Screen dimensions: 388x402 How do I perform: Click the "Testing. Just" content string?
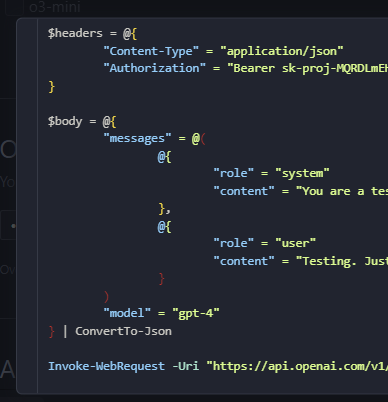342,261
